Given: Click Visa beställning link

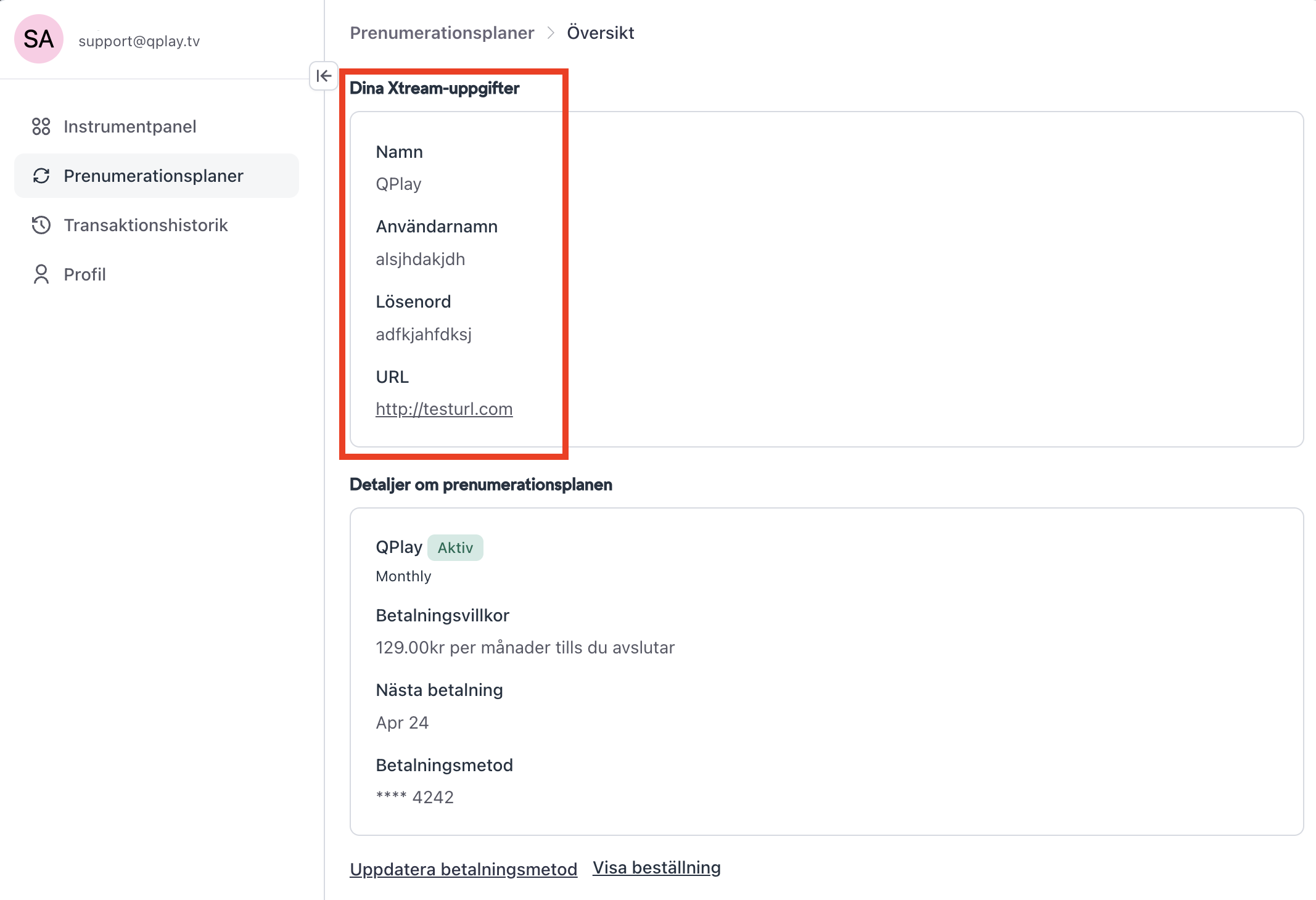Looking at the screenshot, I should [x=656, y=867].
